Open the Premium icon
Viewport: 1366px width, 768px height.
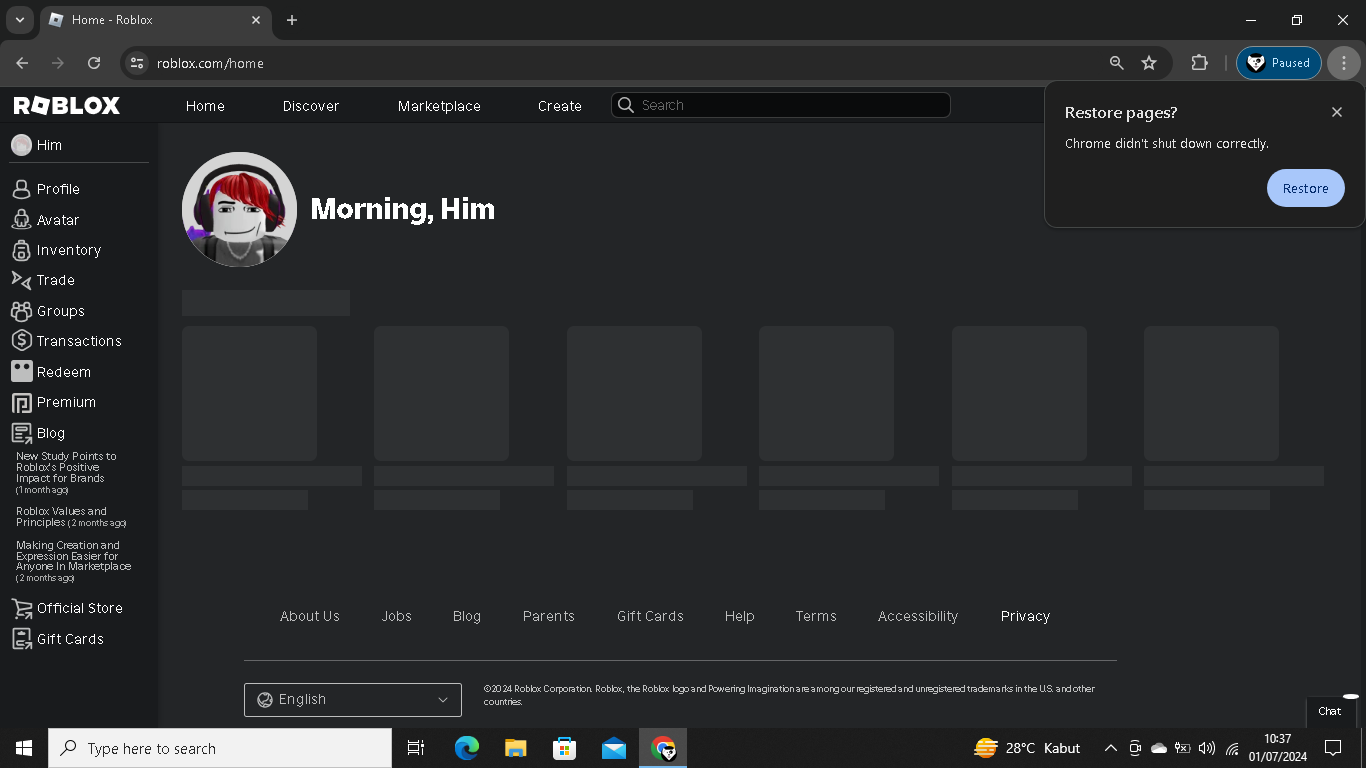point(21,402)
